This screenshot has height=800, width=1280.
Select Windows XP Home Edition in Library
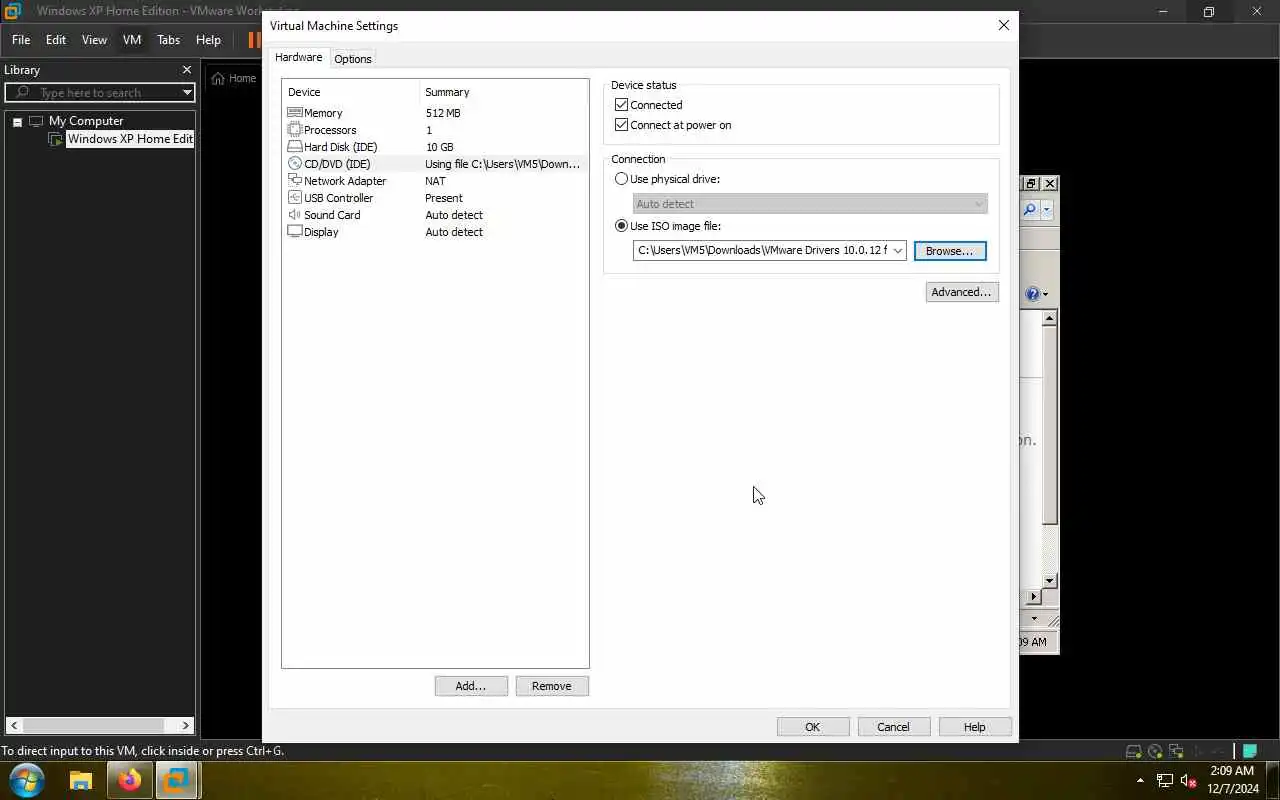(130, 139)
